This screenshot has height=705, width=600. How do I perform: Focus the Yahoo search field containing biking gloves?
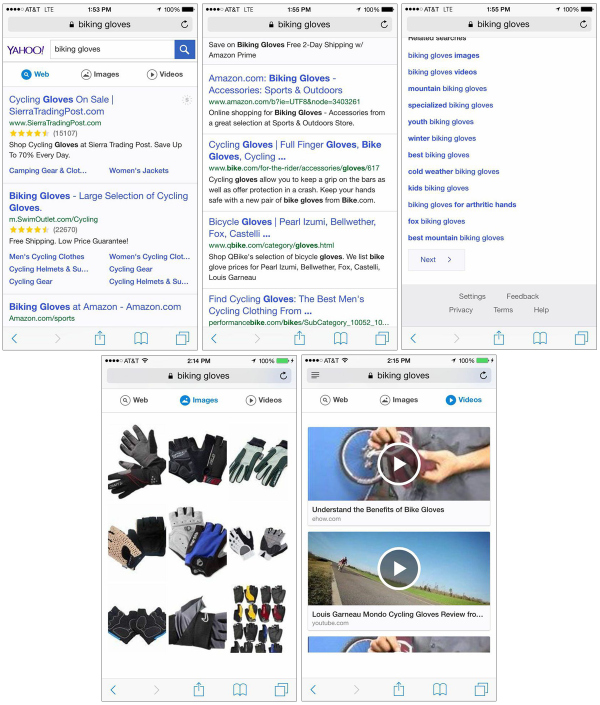(x=112, y=49)
